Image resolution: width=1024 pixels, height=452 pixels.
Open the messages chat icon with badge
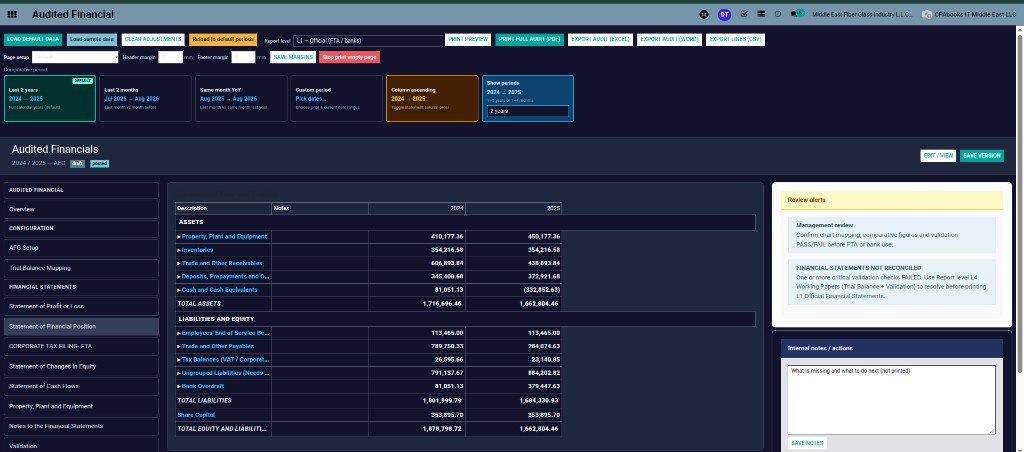click(796, 14)
